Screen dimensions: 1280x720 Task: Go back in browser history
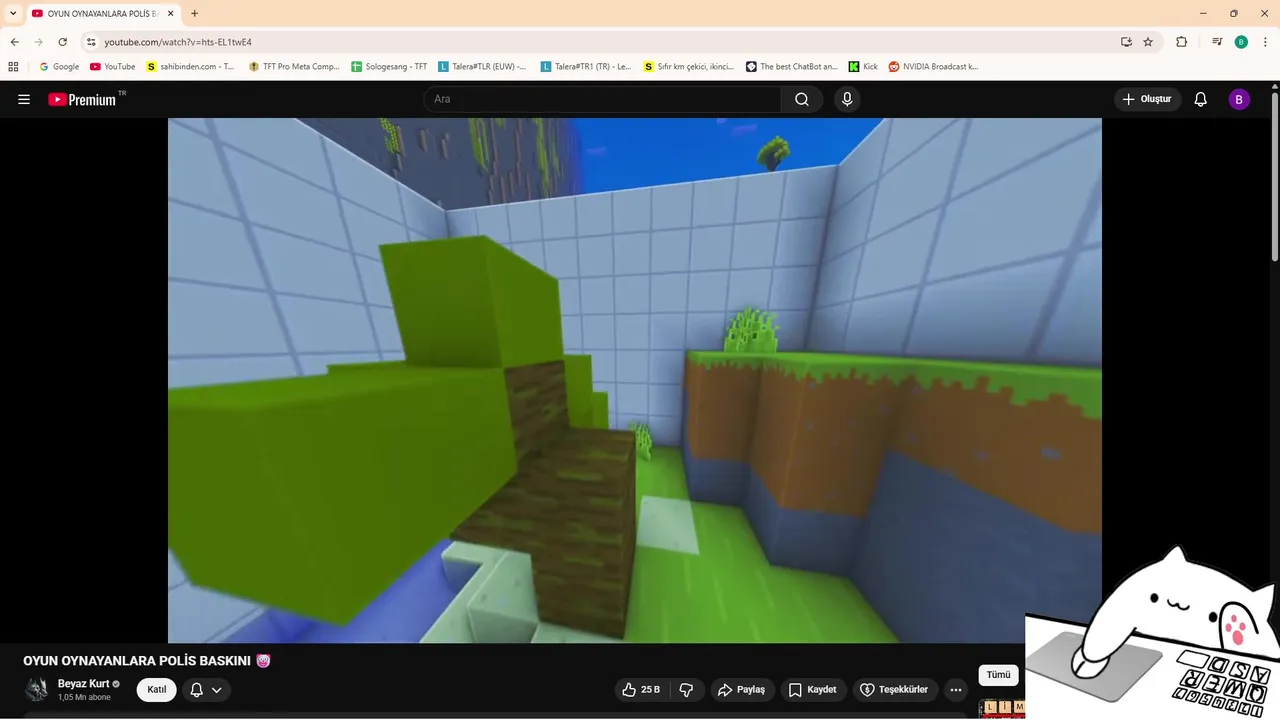14,42
